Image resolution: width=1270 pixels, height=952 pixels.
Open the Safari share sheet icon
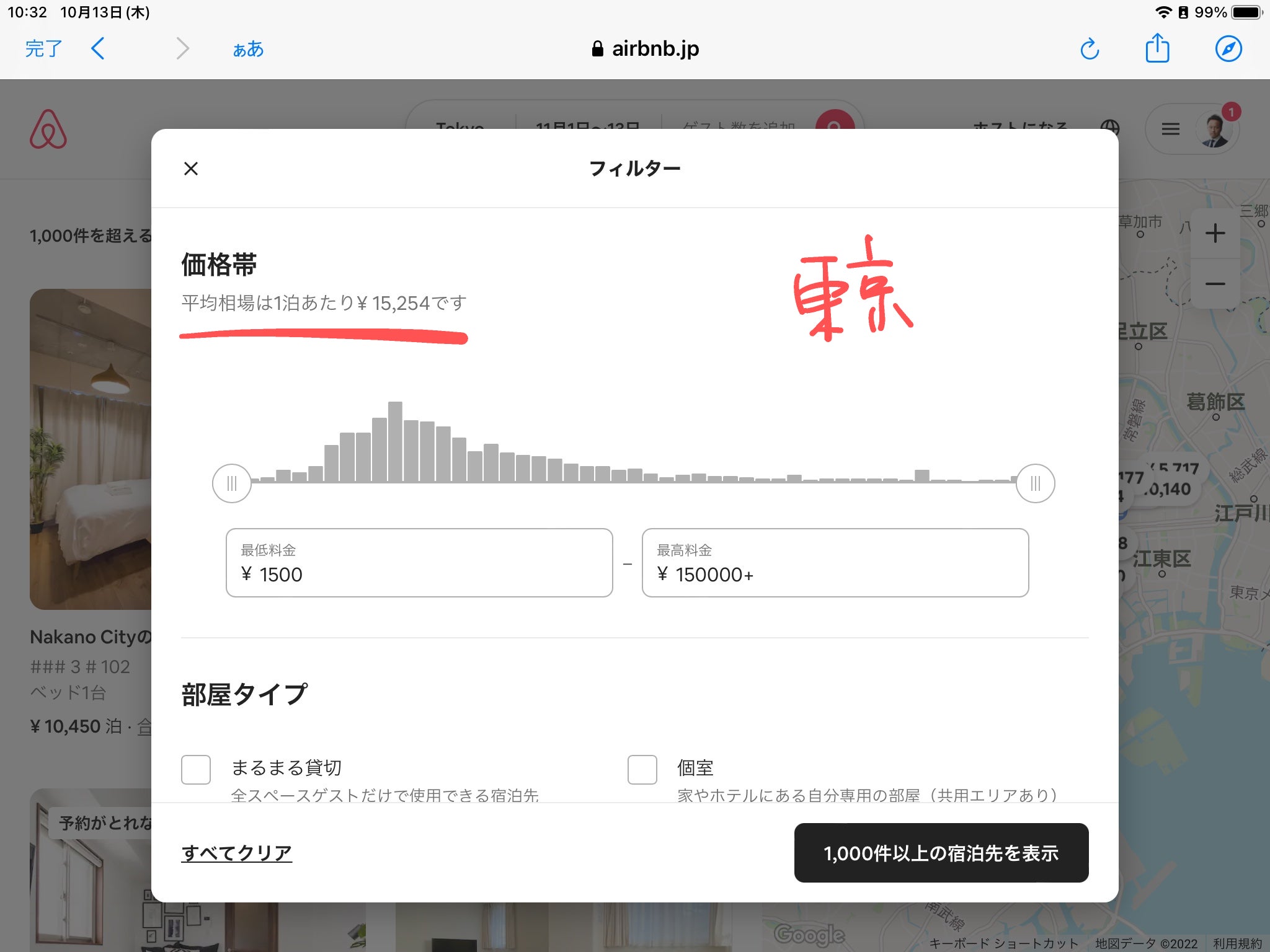click(1157, 48)
